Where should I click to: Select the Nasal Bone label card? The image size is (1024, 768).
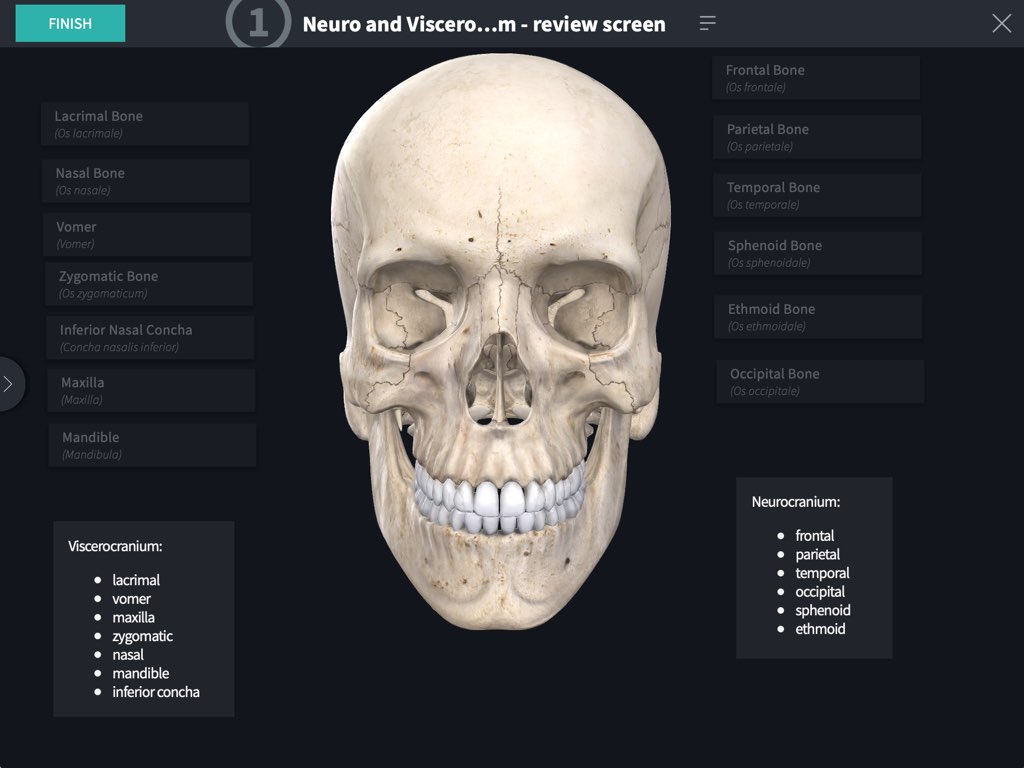tap(144, 180)
